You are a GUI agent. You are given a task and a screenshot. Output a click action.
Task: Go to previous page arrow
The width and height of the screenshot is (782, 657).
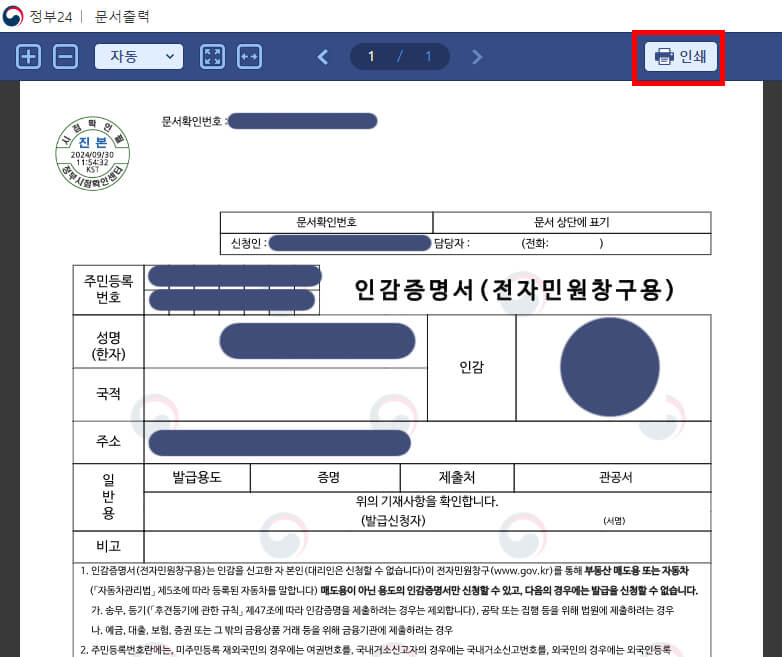click(323, 57)
